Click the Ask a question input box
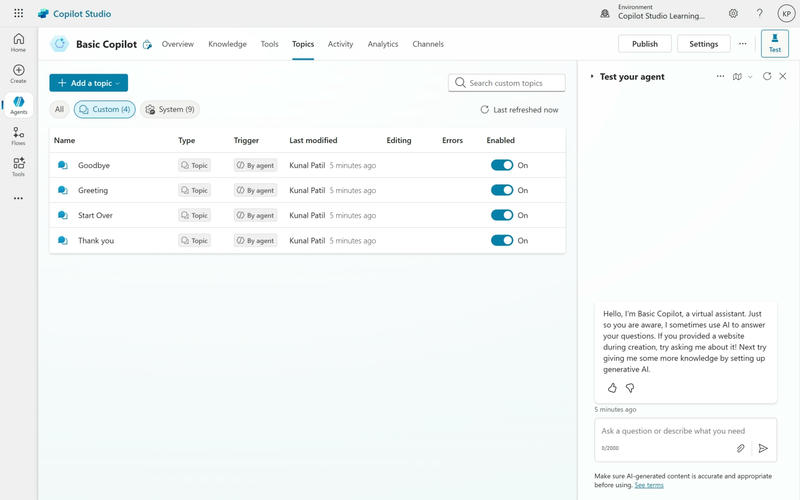This screenshot has width=800, height=500. (x=686, y=440)
